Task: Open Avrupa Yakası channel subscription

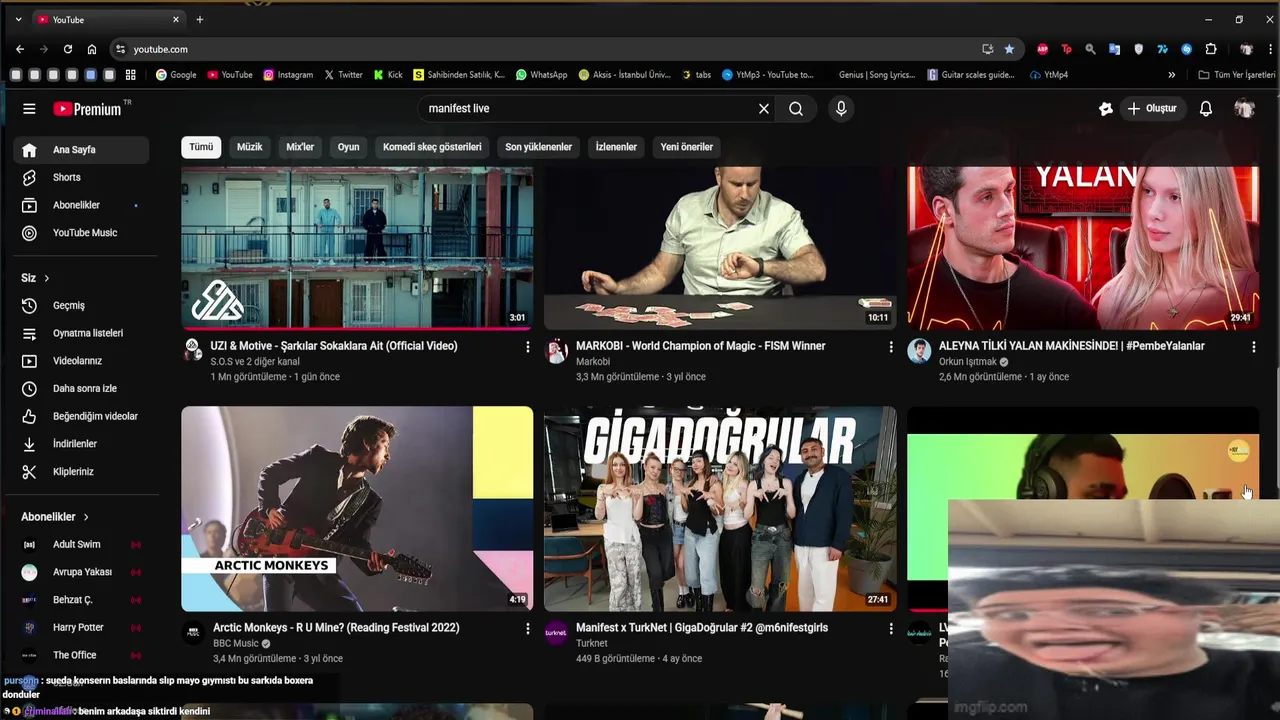Action: click(x=81, y=572)
